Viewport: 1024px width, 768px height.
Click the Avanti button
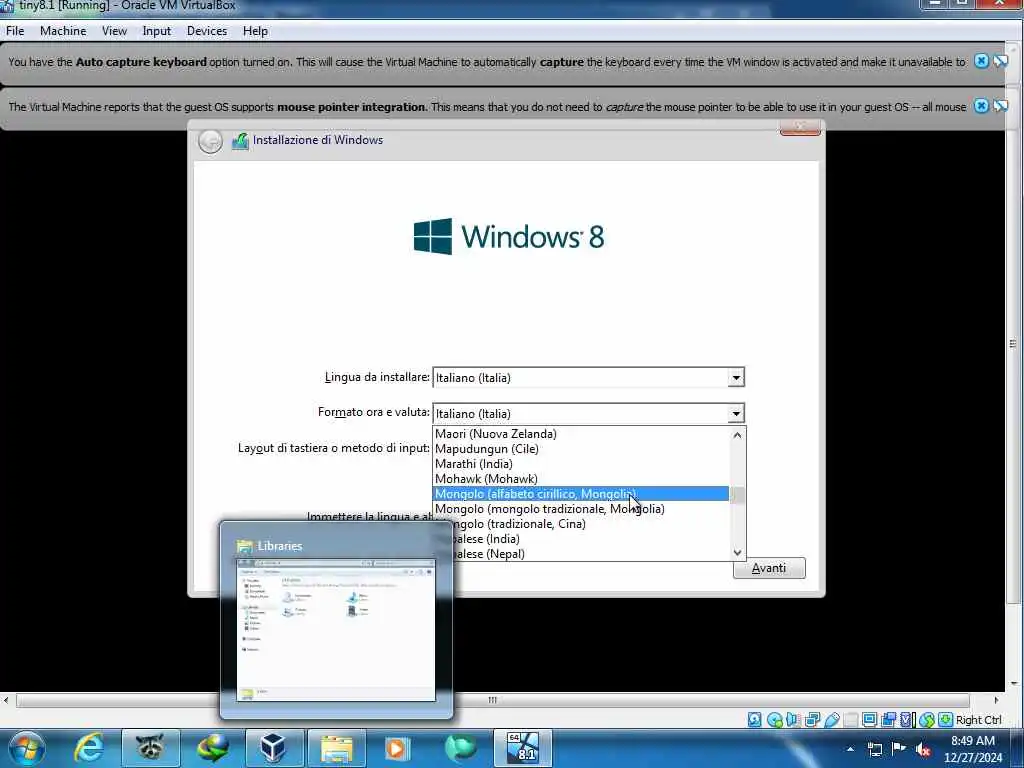pos(769,568)
